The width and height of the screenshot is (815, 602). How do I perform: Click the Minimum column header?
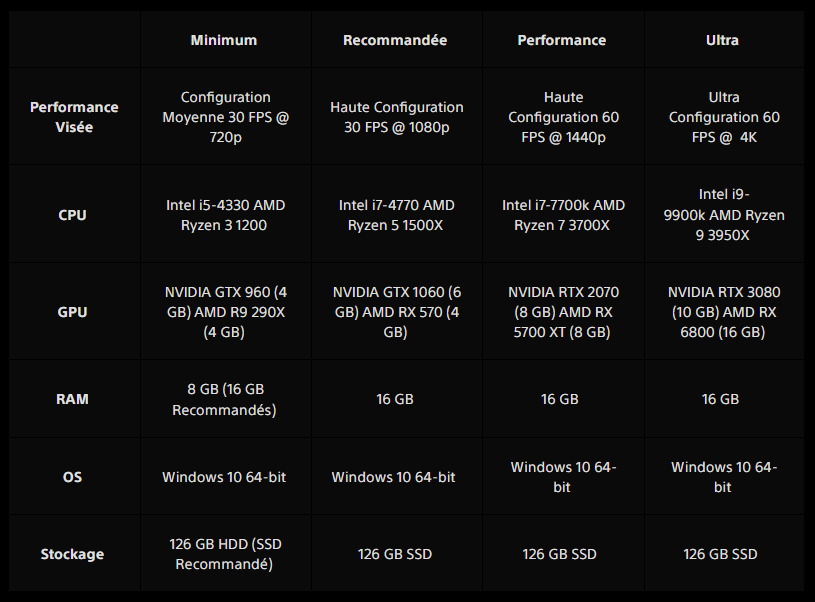pos(224,40)
